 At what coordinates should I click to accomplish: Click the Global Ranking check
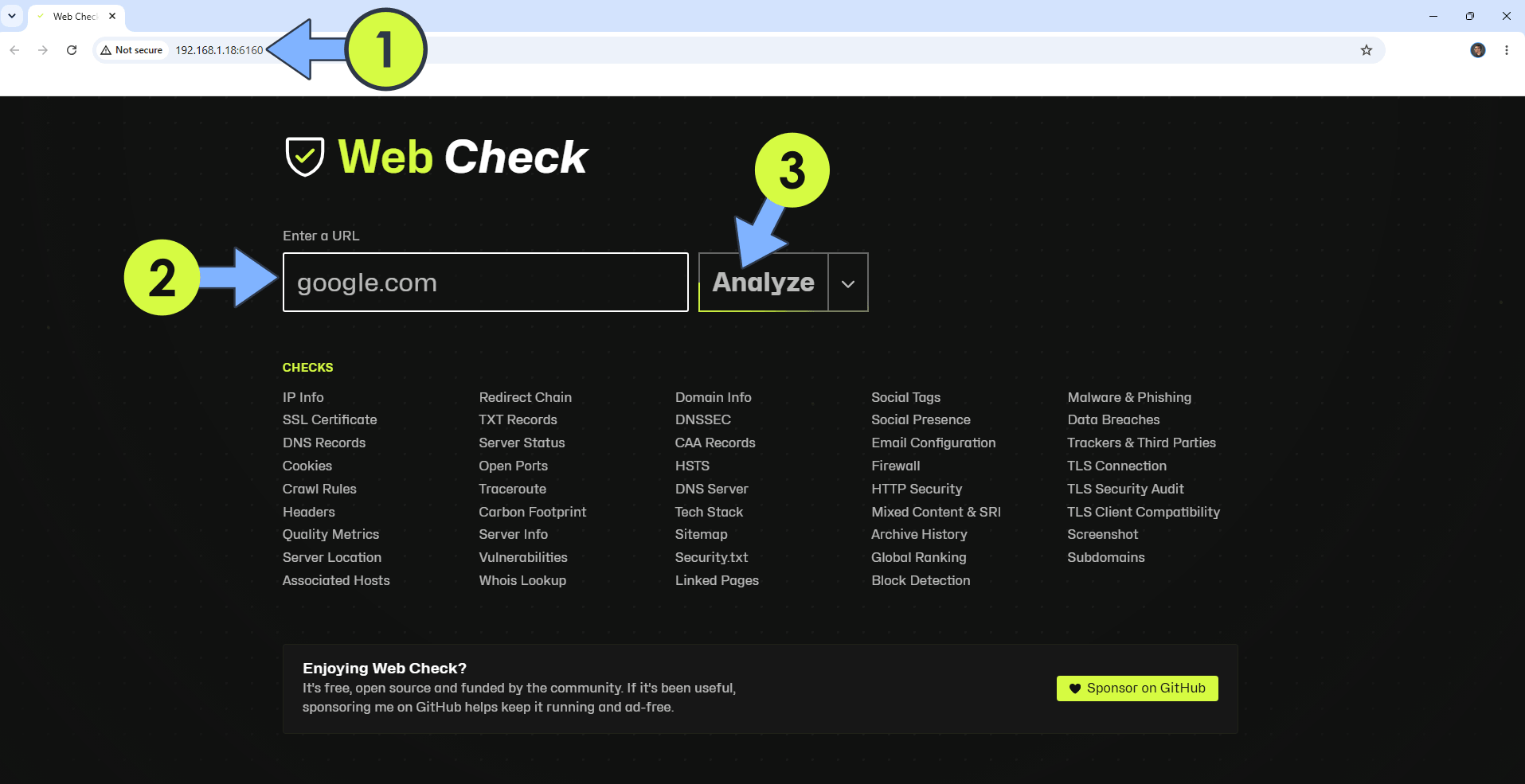click(x=919, y=557)
